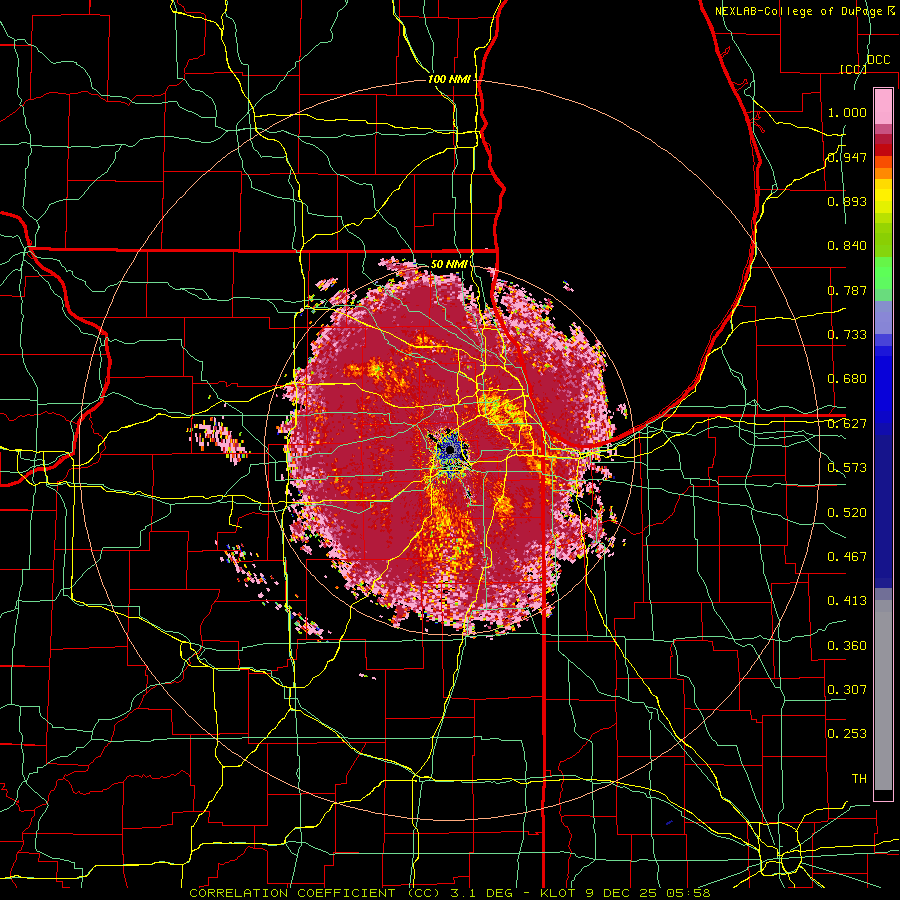Click the 0.573 legend value

[x=847, y=468]
